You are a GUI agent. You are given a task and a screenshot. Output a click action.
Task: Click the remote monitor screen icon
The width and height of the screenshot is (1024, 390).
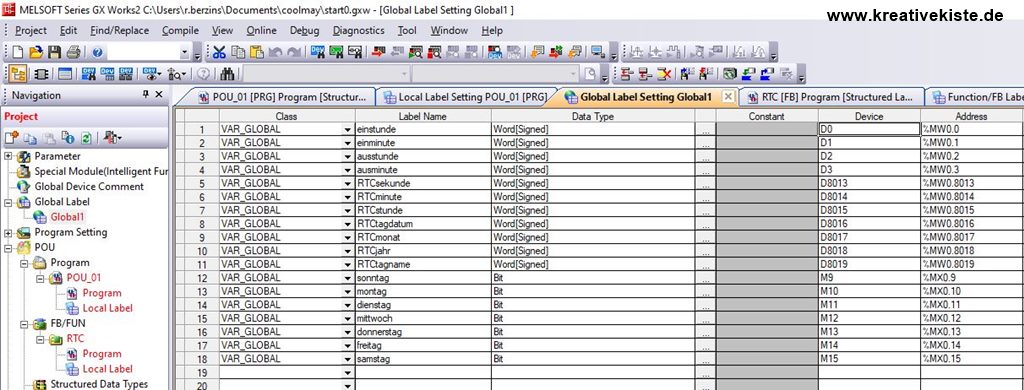(598, 52)
